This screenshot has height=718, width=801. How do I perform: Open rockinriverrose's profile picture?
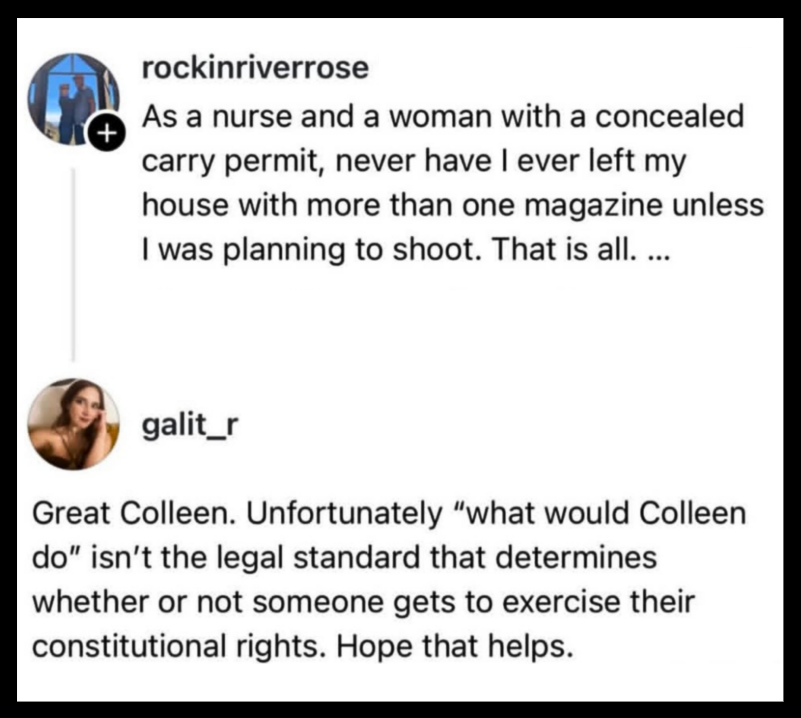click(x=74, y=99)
